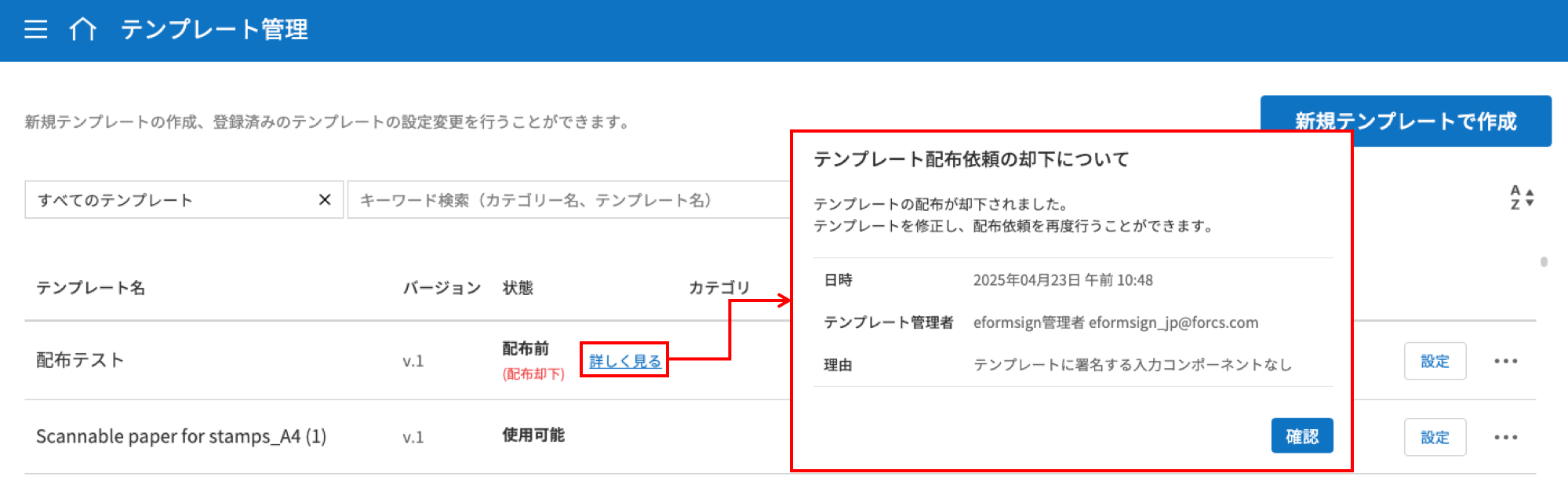This screenshot has width=1568, height=488.
Task: Click the バージョン column header
Action: (442, 288)
